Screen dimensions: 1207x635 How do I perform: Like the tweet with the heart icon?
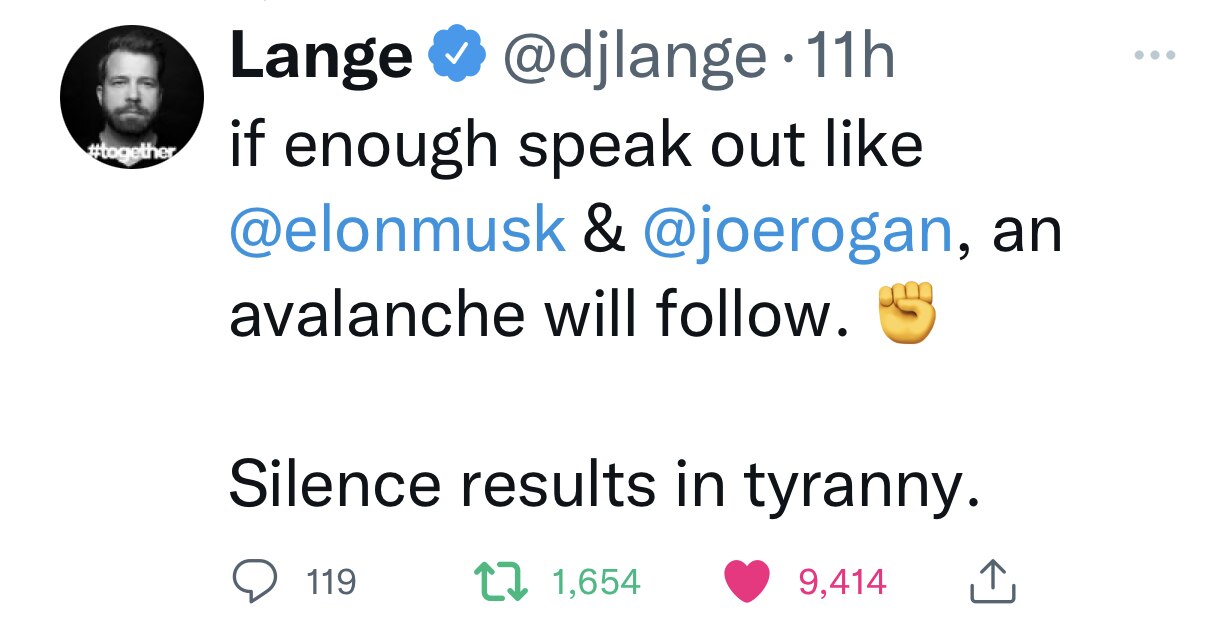click(x=746, y=580)
